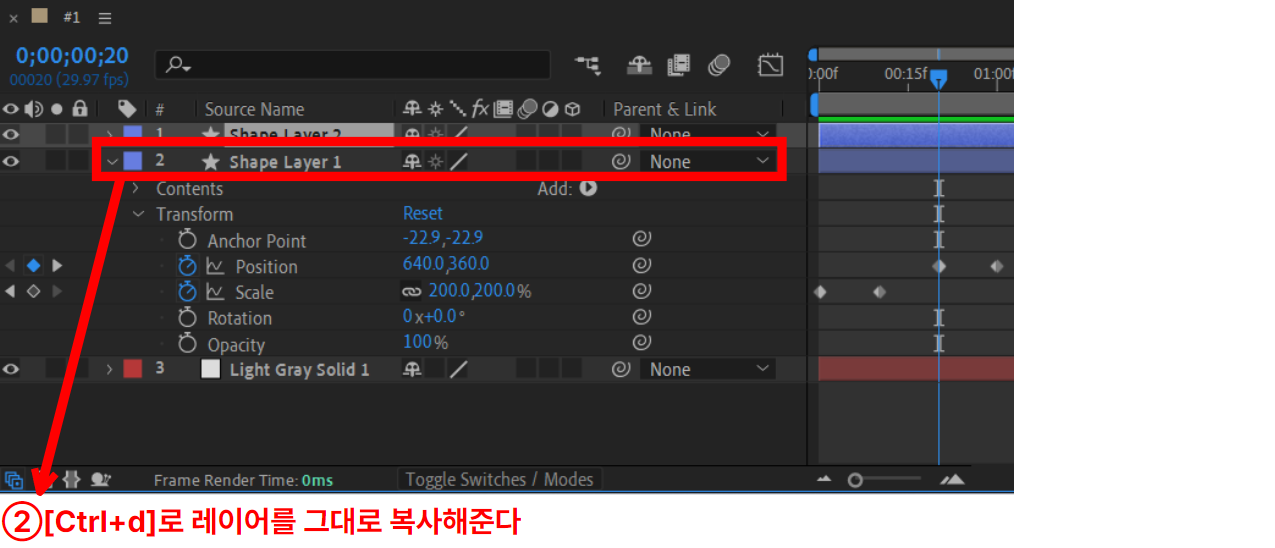The image size is (1275, 548).
Task: Expand or collapse Layer Switches pane icon
Action: click(x=14, y=479)
